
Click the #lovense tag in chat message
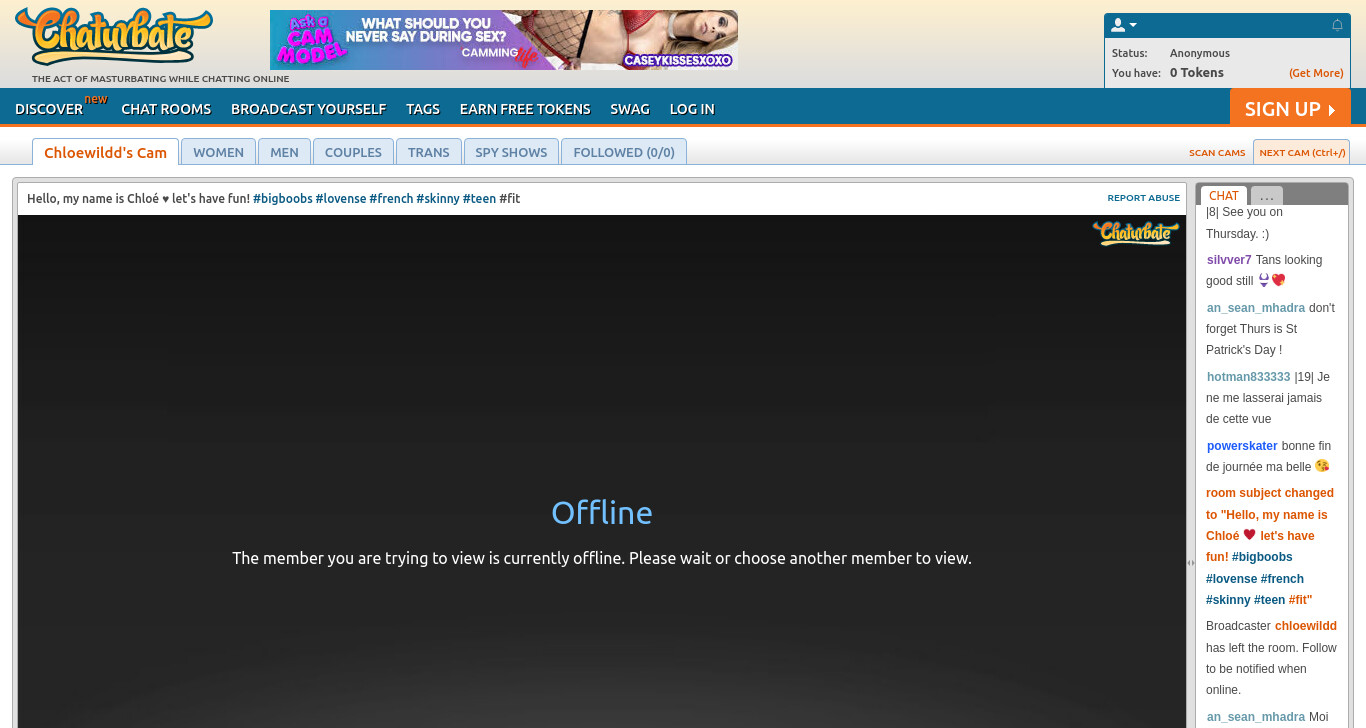(1231, 579)
